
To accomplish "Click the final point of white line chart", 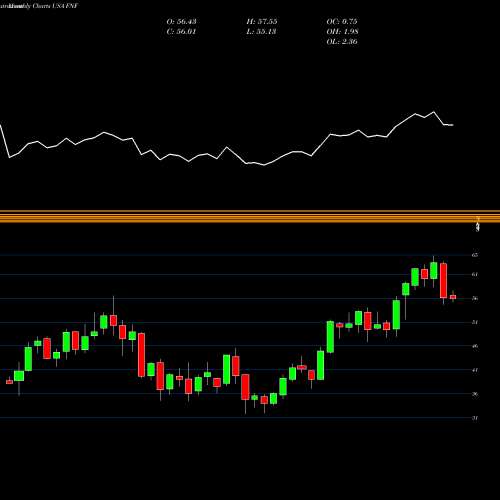I will (x=452, y=125).
